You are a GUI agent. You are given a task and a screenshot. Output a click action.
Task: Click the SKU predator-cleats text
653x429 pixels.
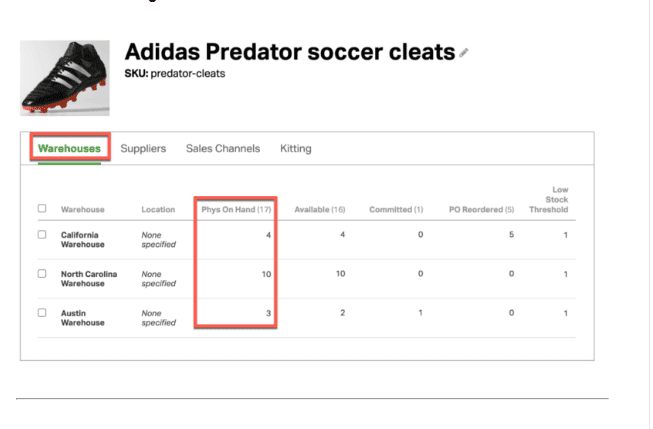(175, 74)
